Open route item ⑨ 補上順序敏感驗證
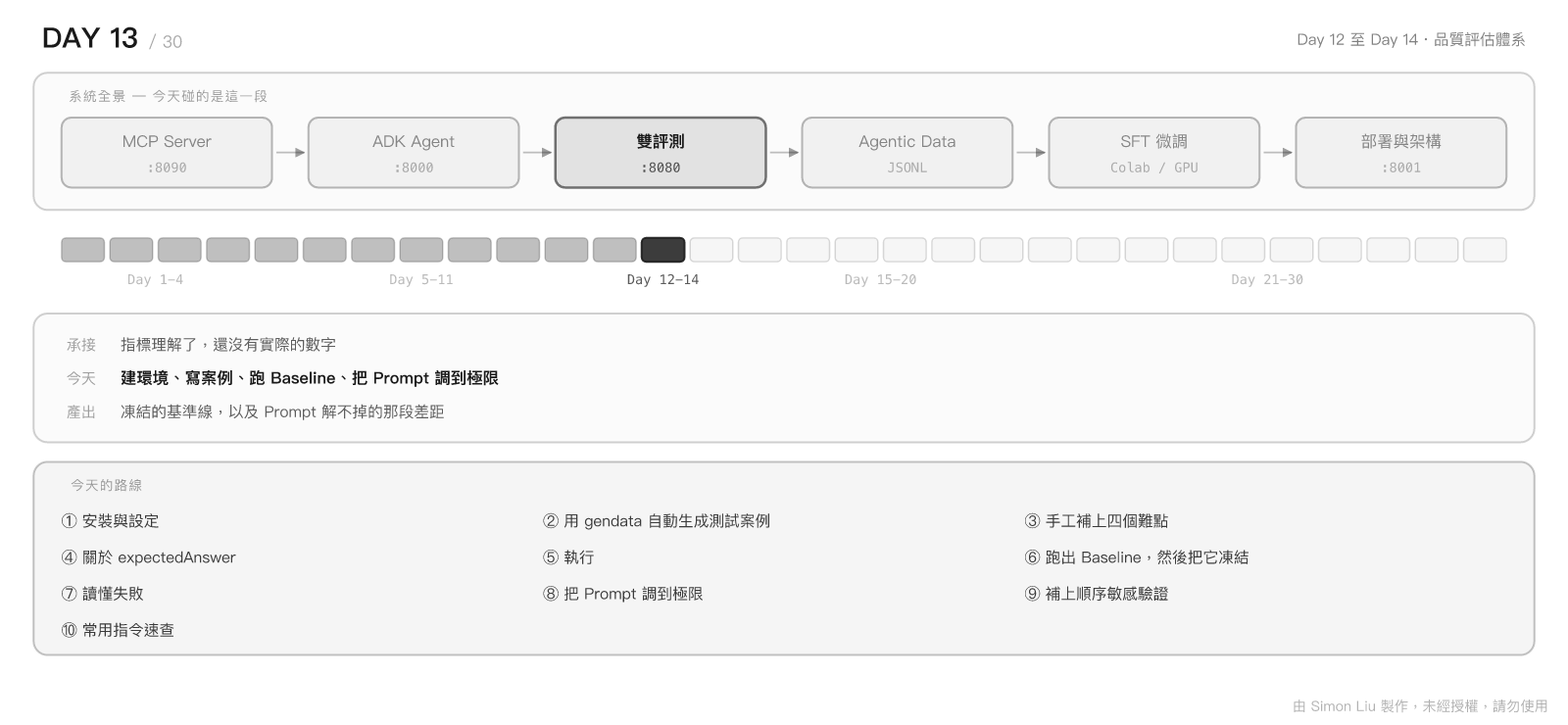Viewport: 1568px width, 725px height. click(x=1097, y=594)
